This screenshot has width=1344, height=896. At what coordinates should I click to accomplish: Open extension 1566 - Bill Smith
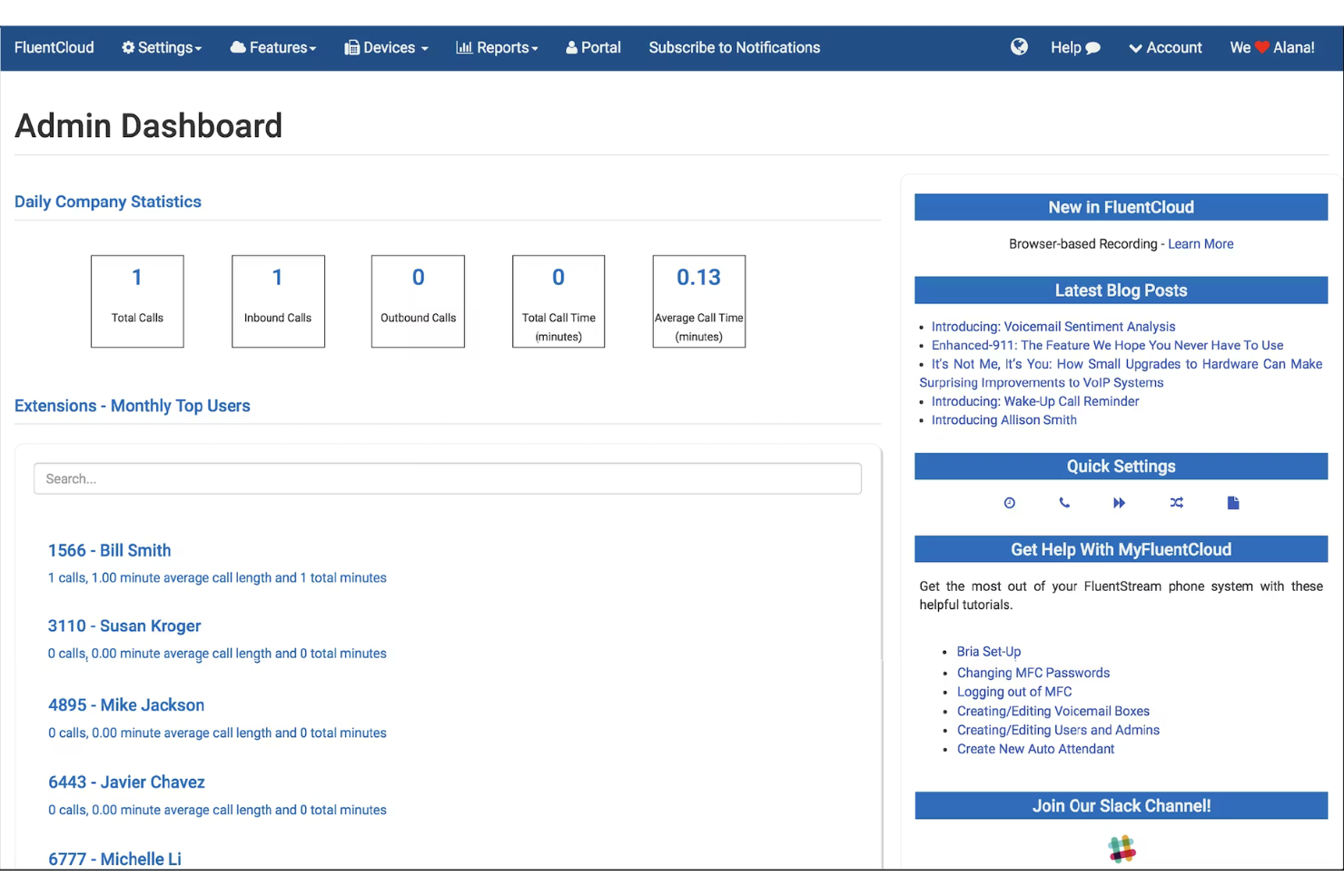[110, 550]
